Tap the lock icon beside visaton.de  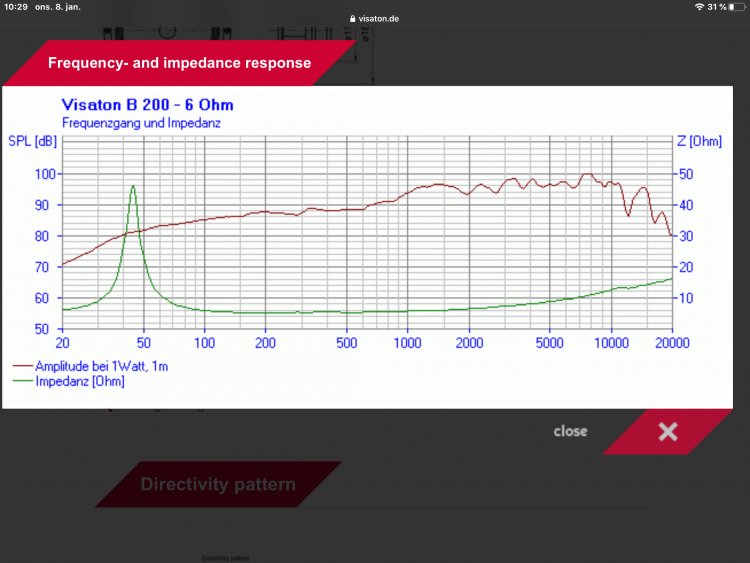[353, 19]
